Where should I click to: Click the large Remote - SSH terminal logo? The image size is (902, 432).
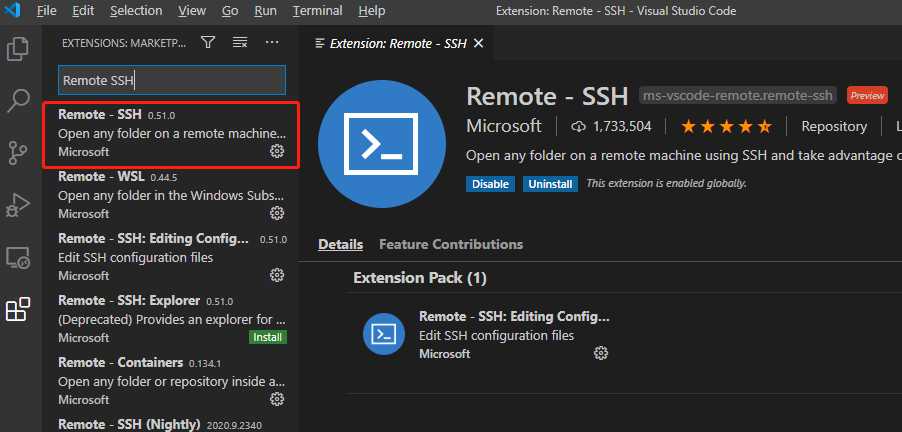pyautogui.click(x=381, y=144)
